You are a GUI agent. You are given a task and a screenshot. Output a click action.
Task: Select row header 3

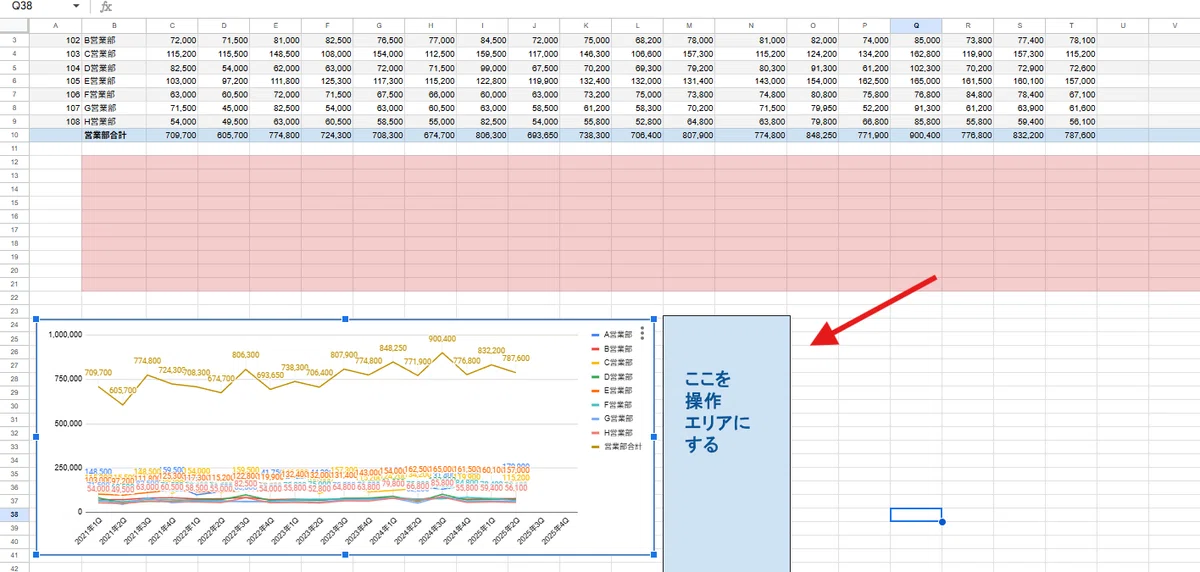point(14,39)
